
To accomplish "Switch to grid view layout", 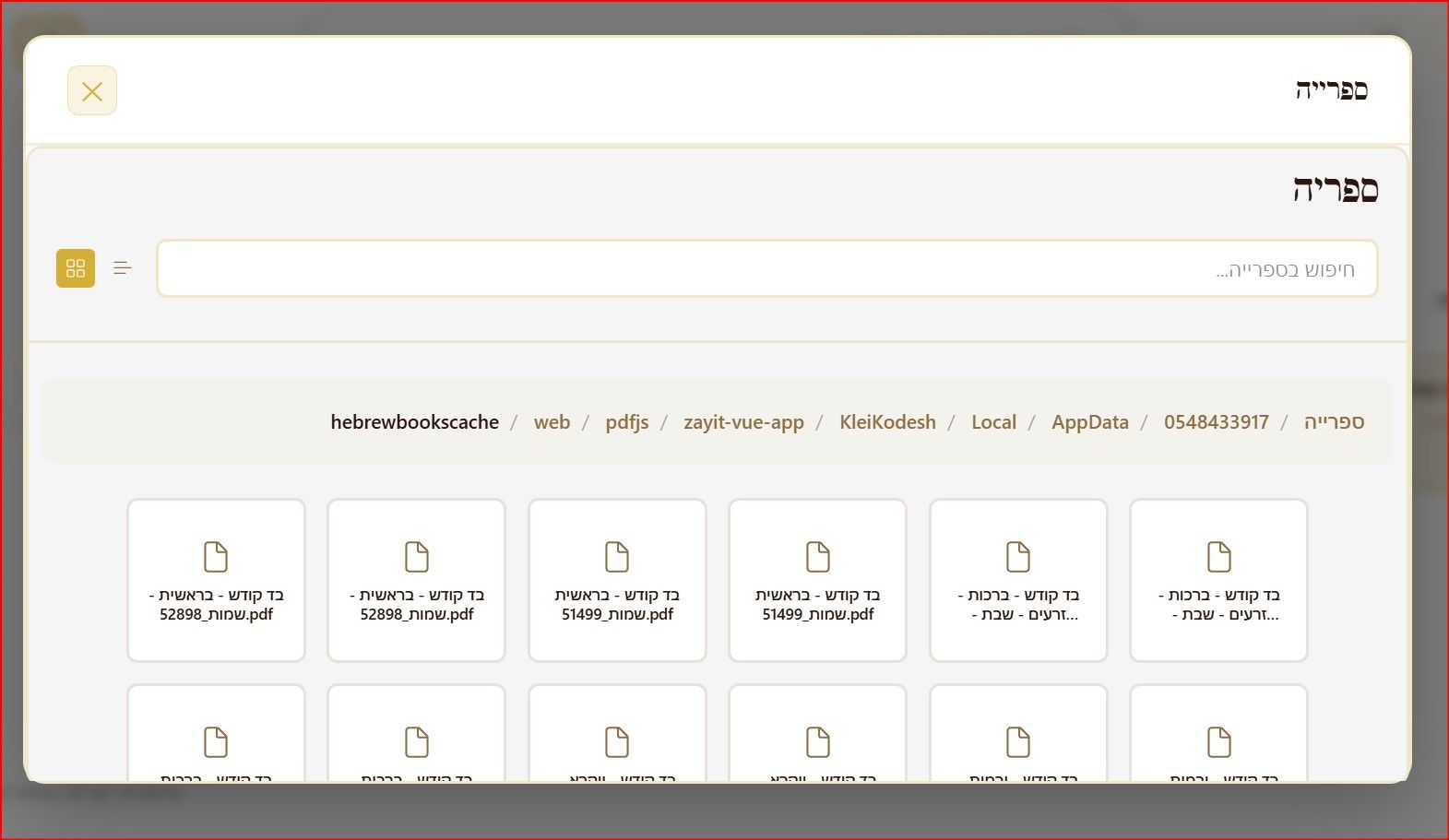I will (x=76, y=268).
